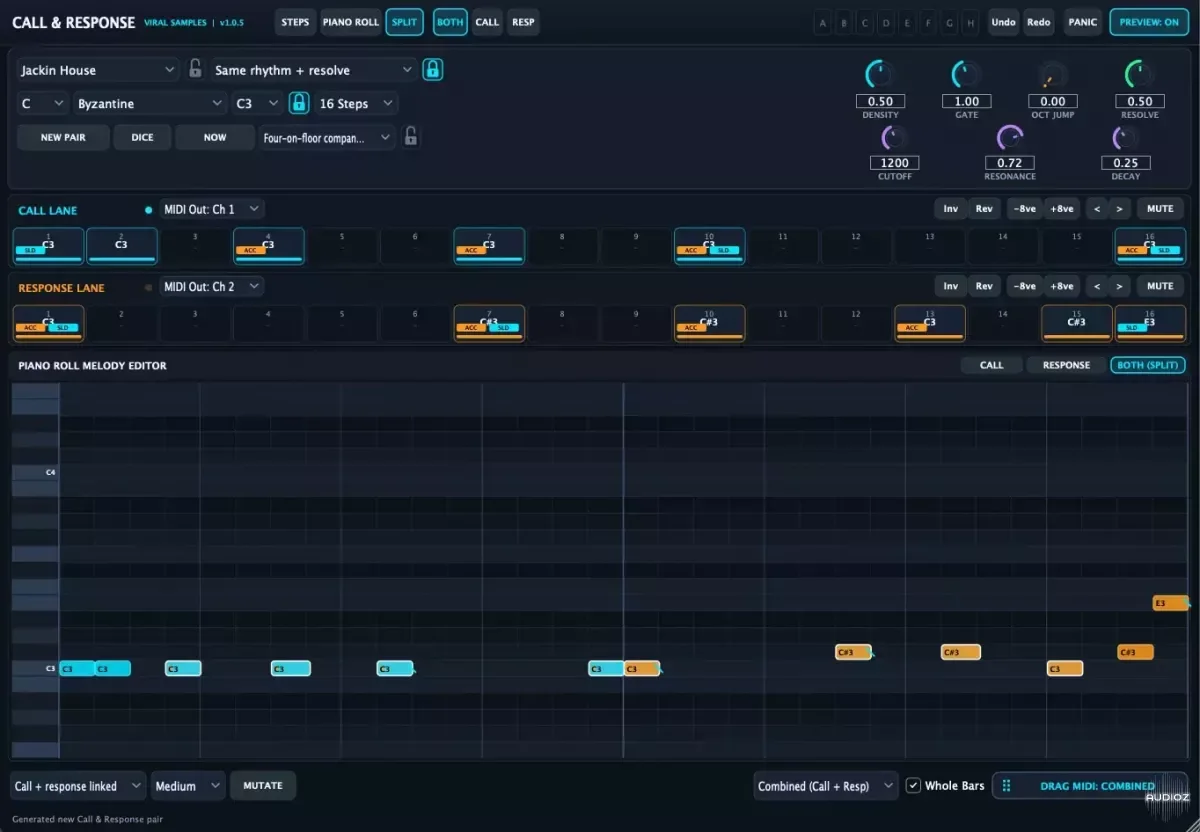Open the Call + response linked dropdown

pyautogui.click(x=78, y=786)
